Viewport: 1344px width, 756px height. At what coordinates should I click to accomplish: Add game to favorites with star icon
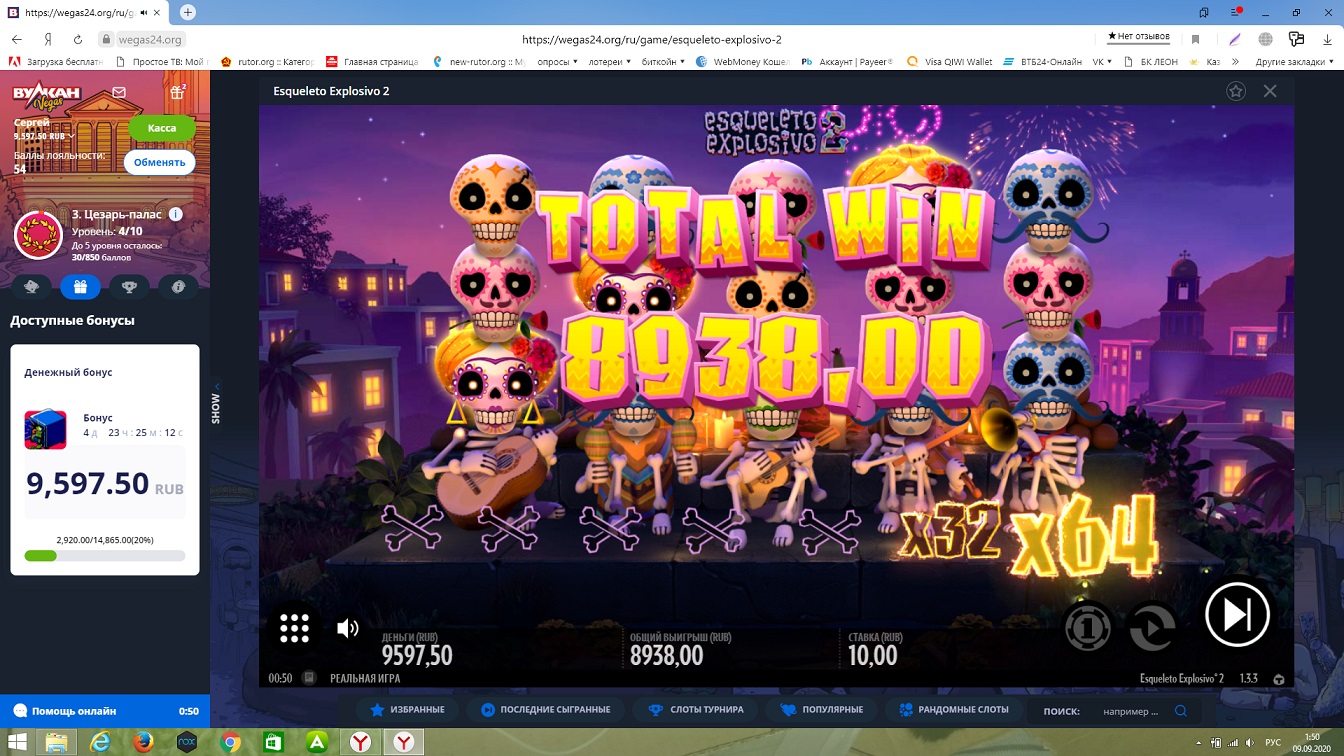(x=1236, y=91)
